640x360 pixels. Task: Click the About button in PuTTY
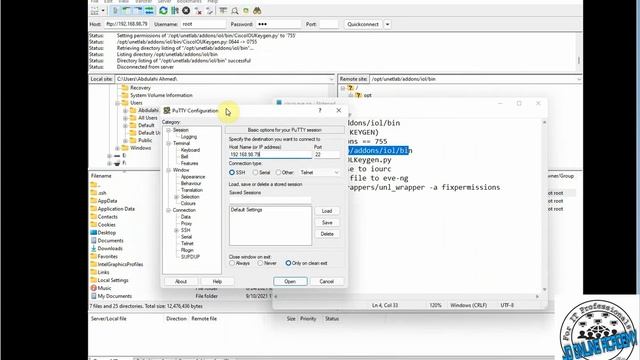point(181,282)
